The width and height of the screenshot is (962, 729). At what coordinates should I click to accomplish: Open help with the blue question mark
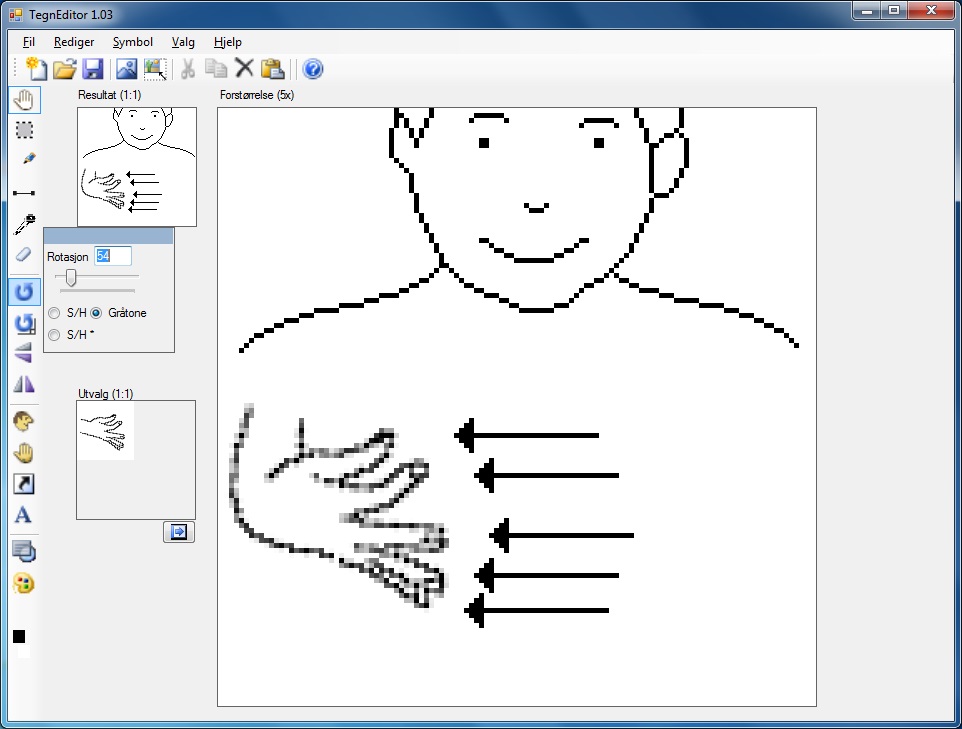[x=313, y=69]
